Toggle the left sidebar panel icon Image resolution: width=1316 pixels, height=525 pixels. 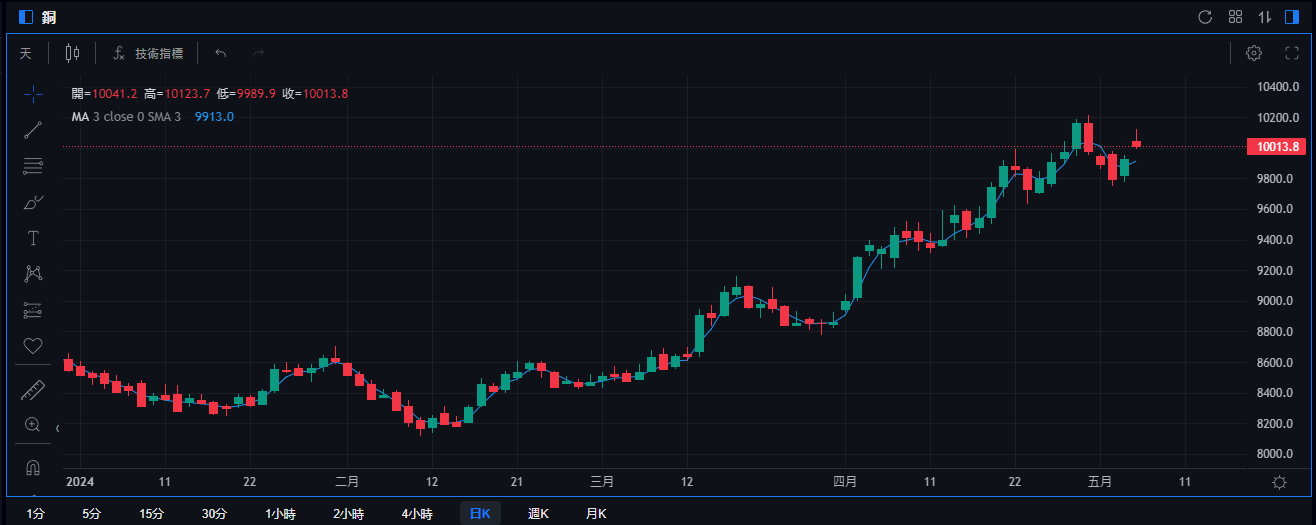tap(25, 17)
